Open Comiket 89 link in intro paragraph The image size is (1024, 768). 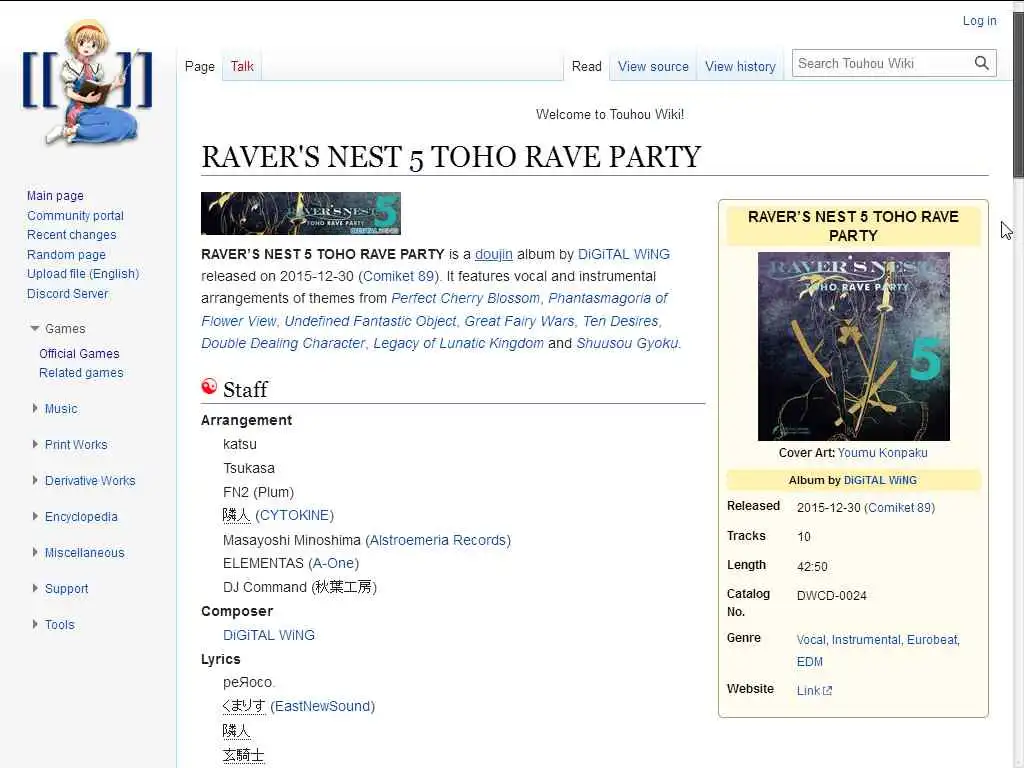[399, 276]
